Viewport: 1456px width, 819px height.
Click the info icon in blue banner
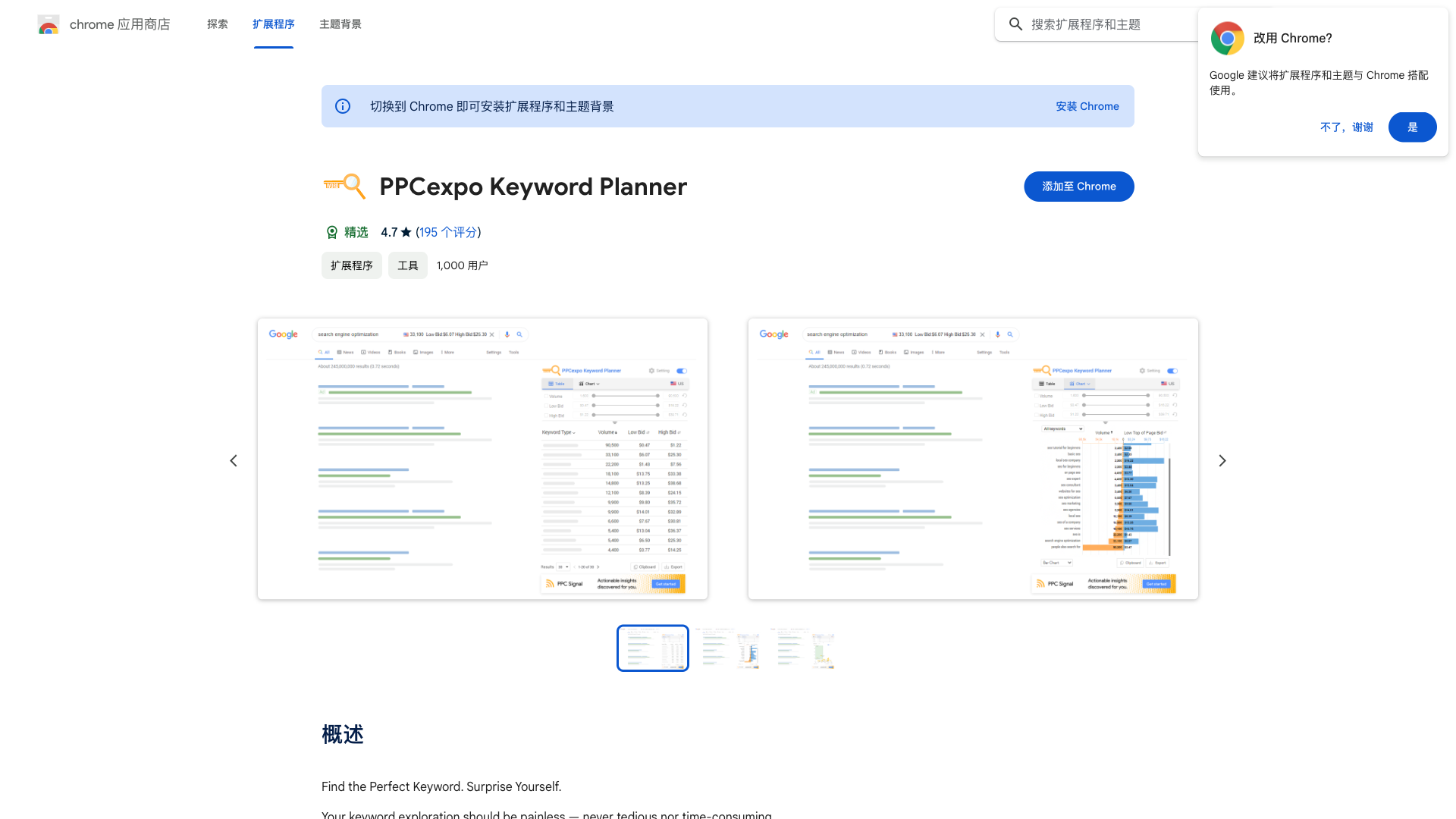[x=343, y=106]
